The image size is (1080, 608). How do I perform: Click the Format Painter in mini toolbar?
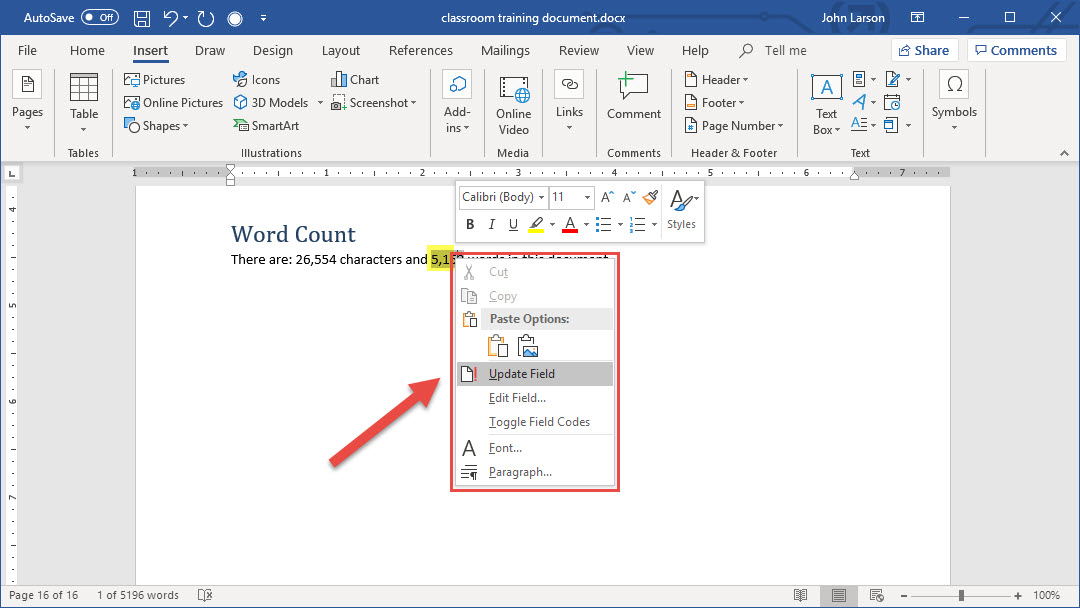pos(651,198)
